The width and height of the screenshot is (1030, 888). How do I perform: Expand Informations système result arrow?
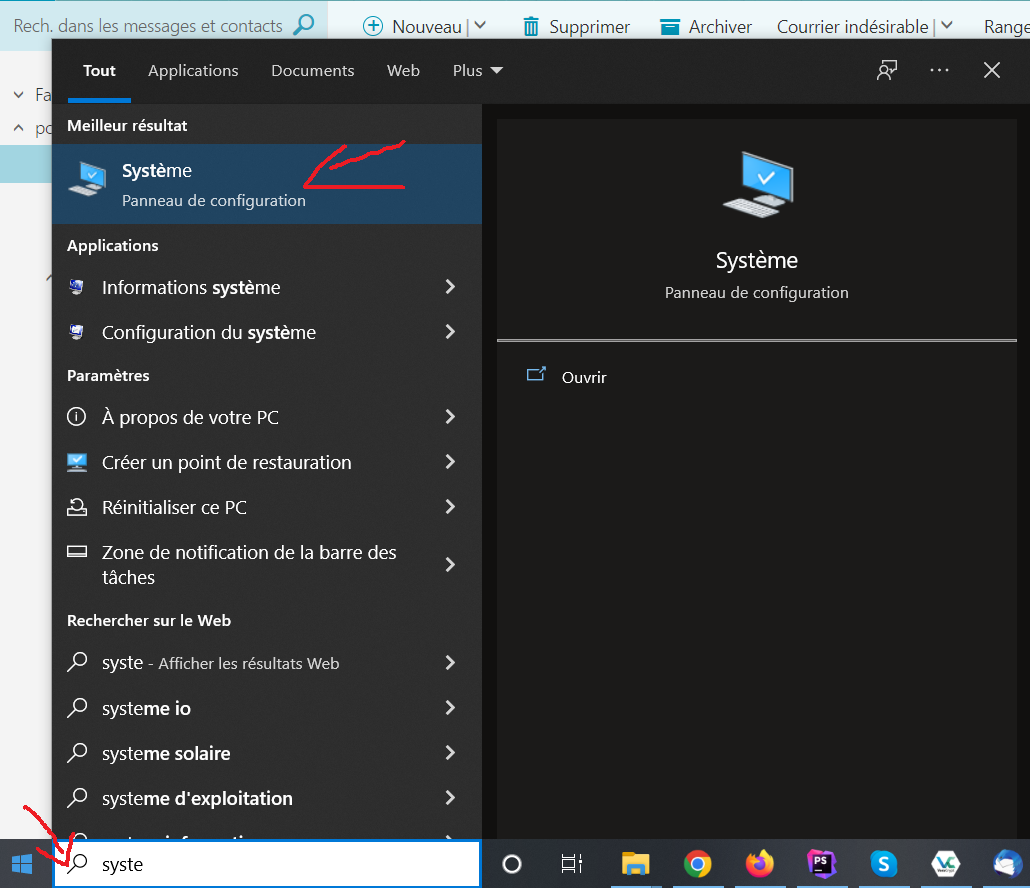point(450,287)
